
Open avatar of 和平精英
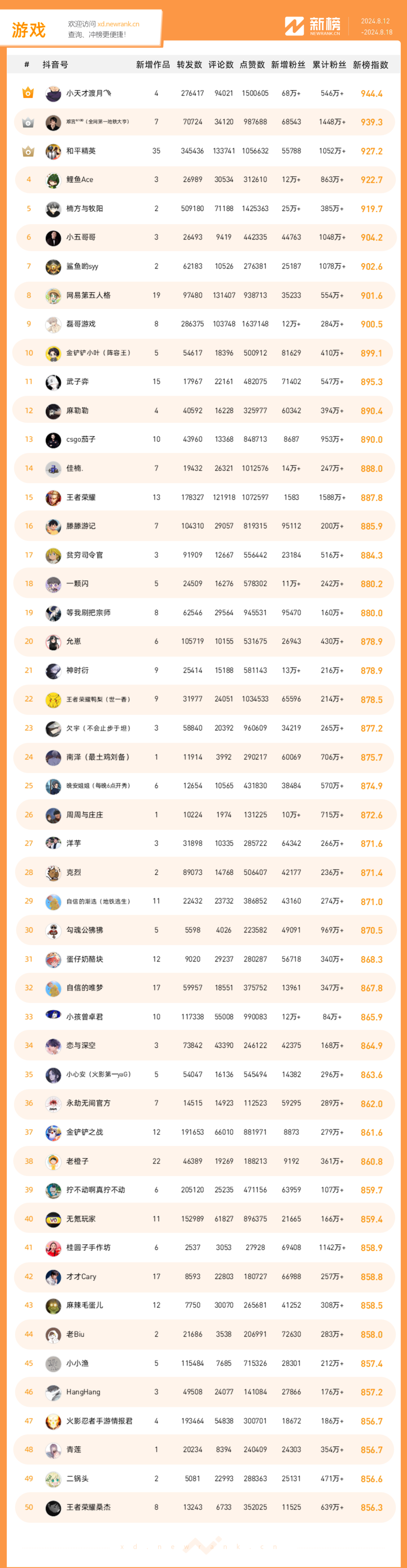(54, 151)
